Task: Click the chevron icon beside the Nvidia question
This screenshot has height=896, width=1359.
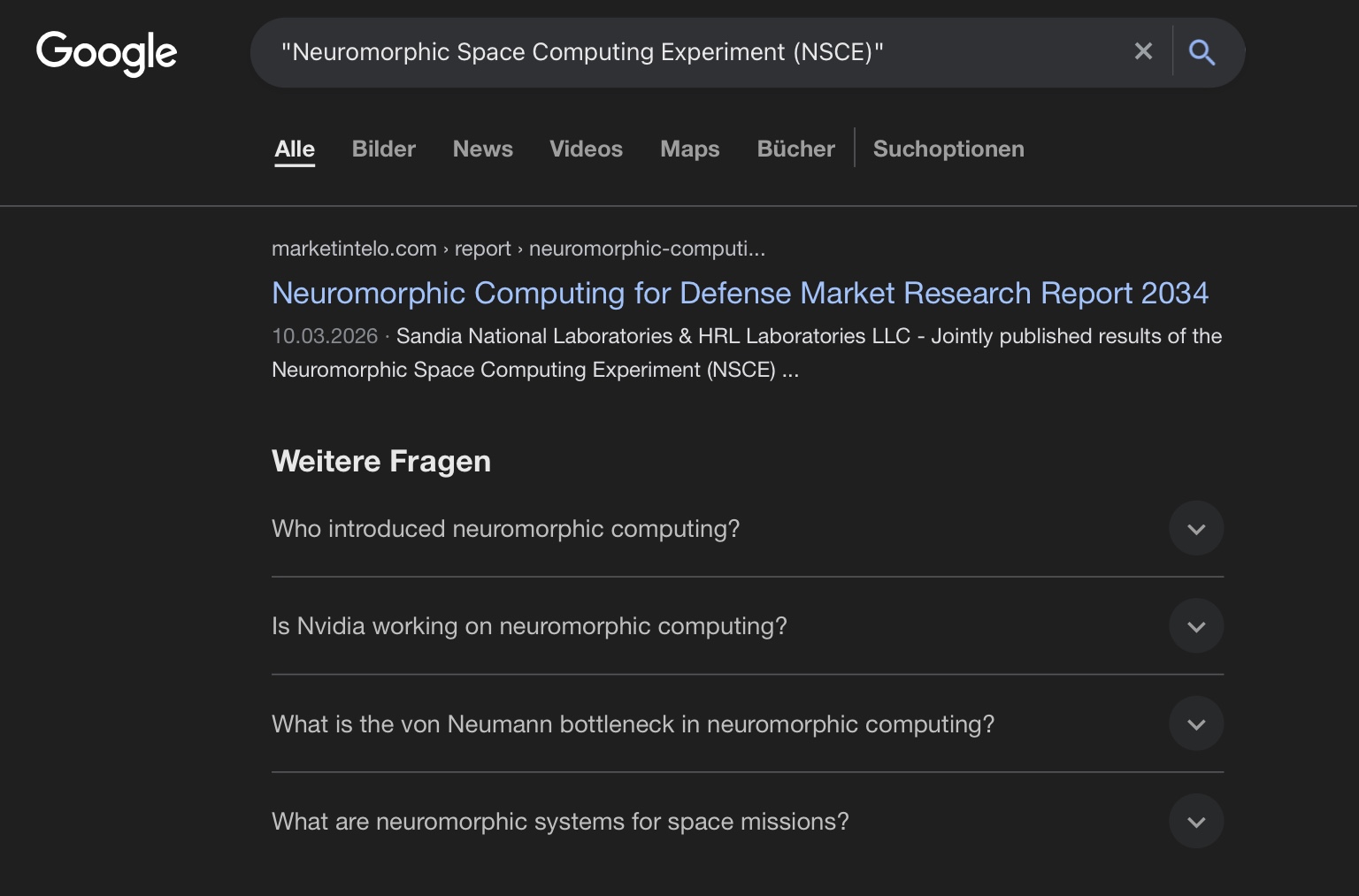Action: click(1196, 626)
